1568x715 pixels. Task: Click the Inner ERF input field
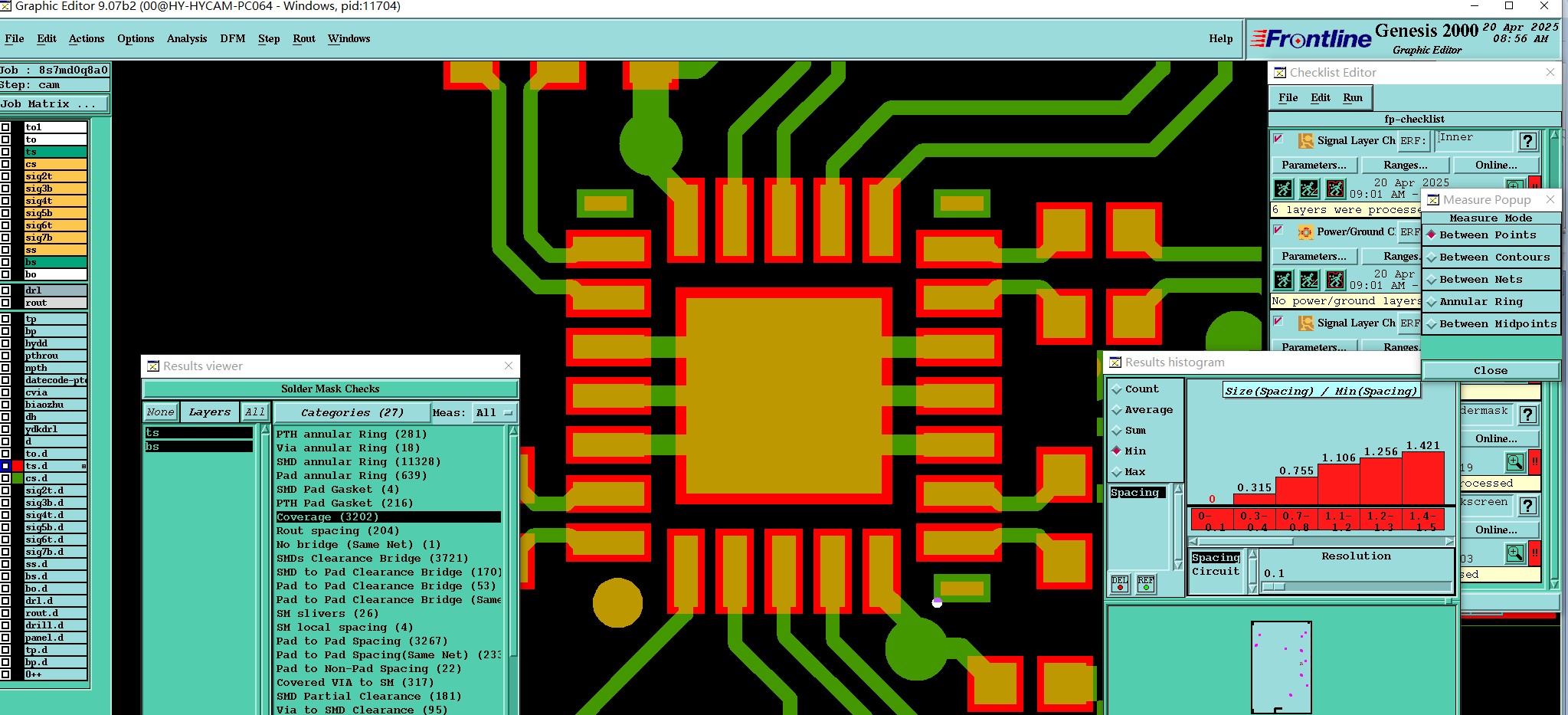1474,141
